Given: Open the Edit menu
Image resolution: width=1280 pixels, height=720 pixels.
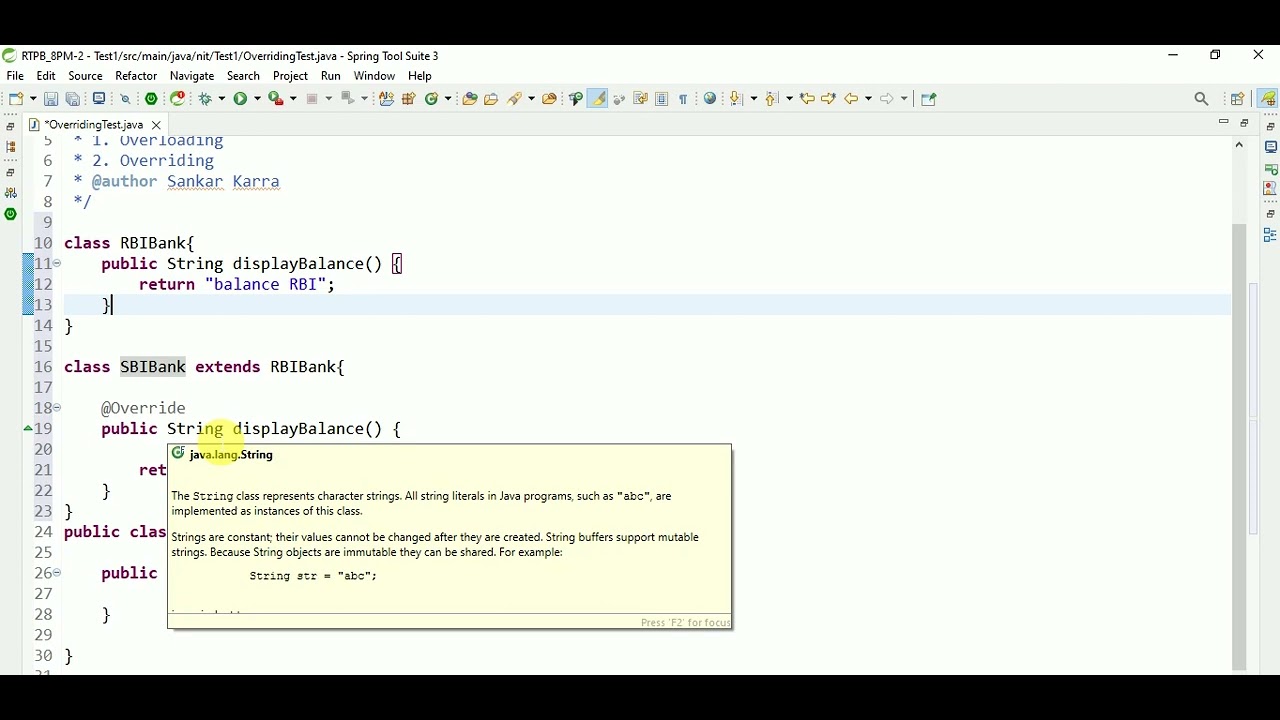Looking at the screenshot, I should [46, 76].
